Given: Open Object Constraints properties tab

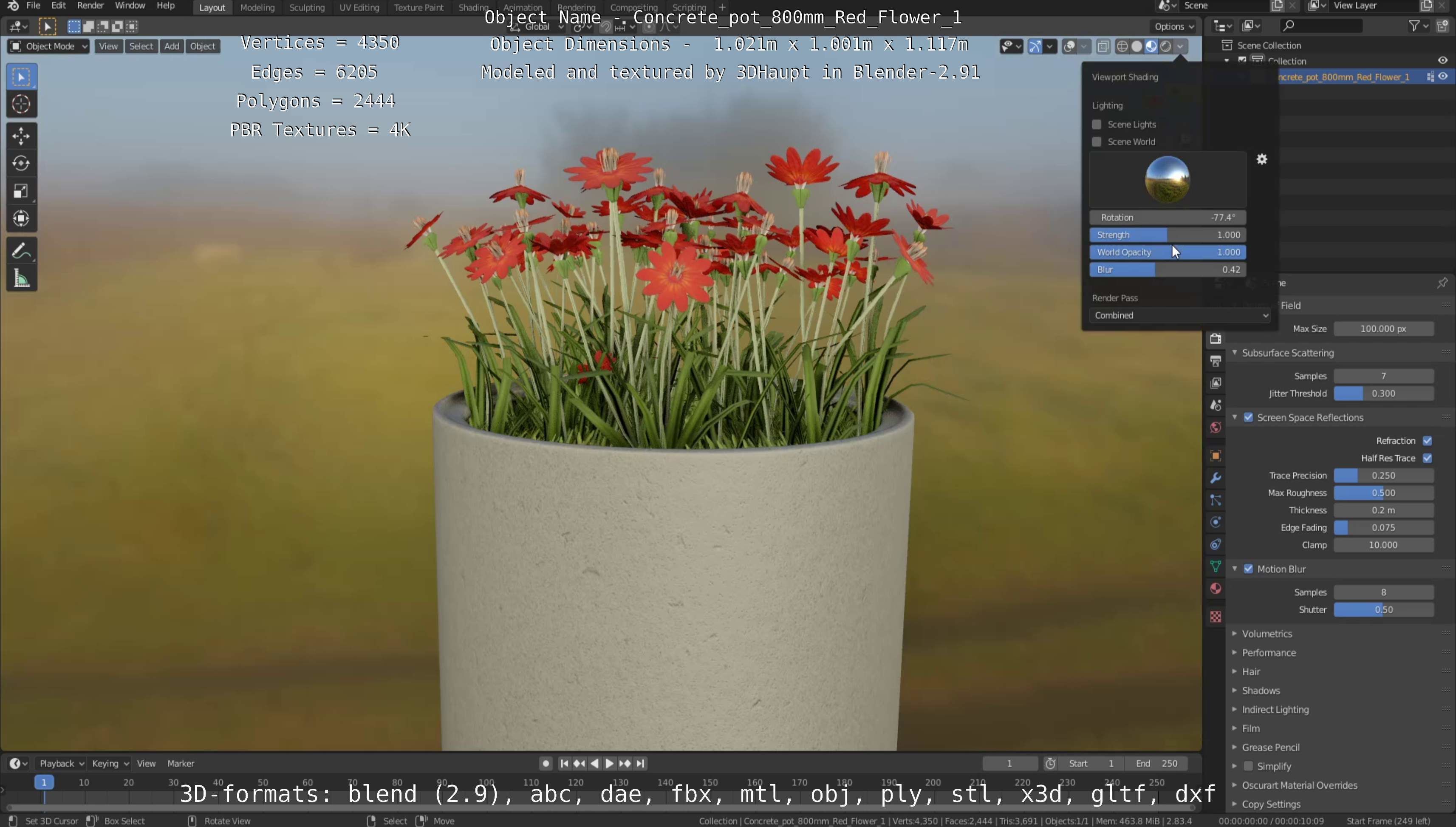Looking at the screenshot, I should tap(1215, 544).
